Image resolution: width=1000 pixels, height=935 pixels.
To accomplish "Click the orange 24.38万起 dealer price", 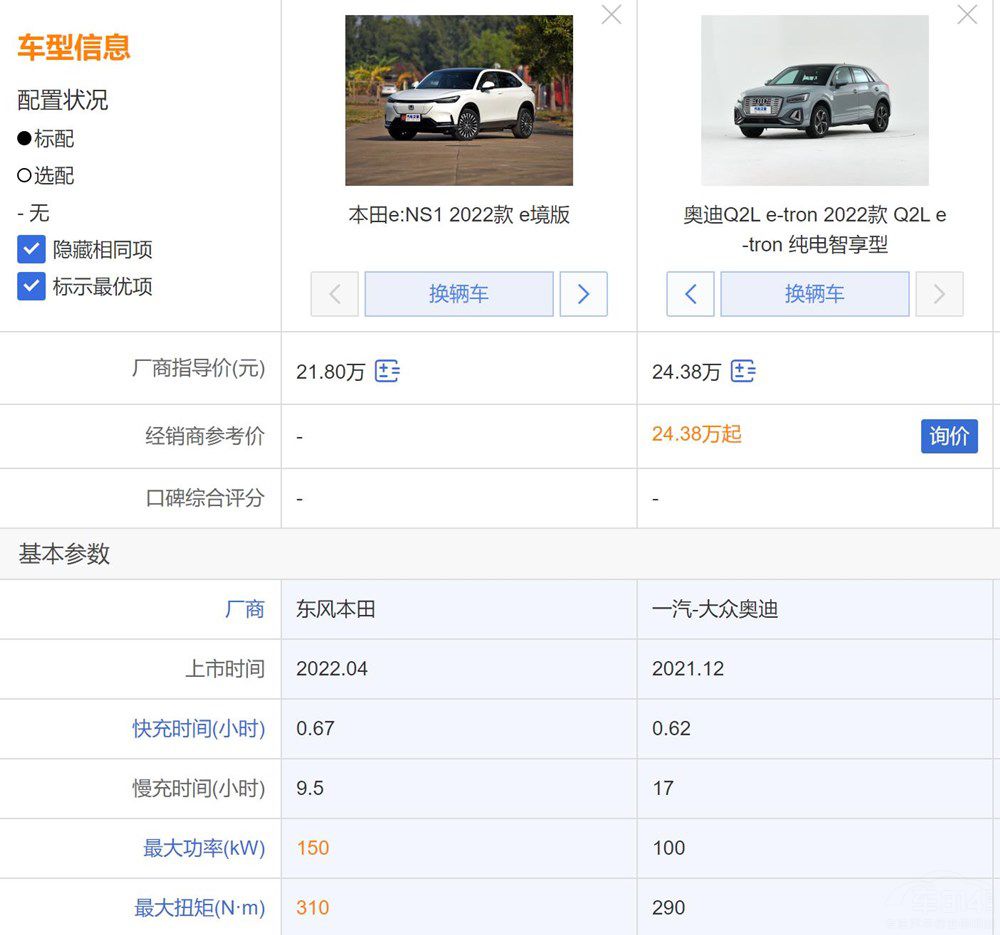I will pyautogui.click(x=696, y=434).
